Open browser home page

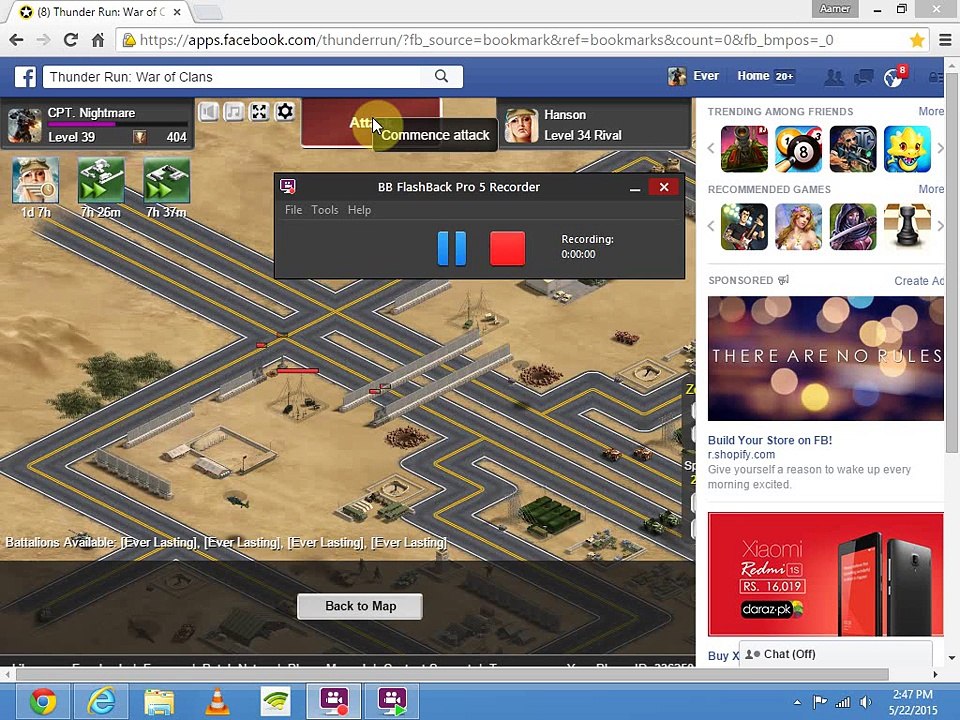(x=98, y=40)
